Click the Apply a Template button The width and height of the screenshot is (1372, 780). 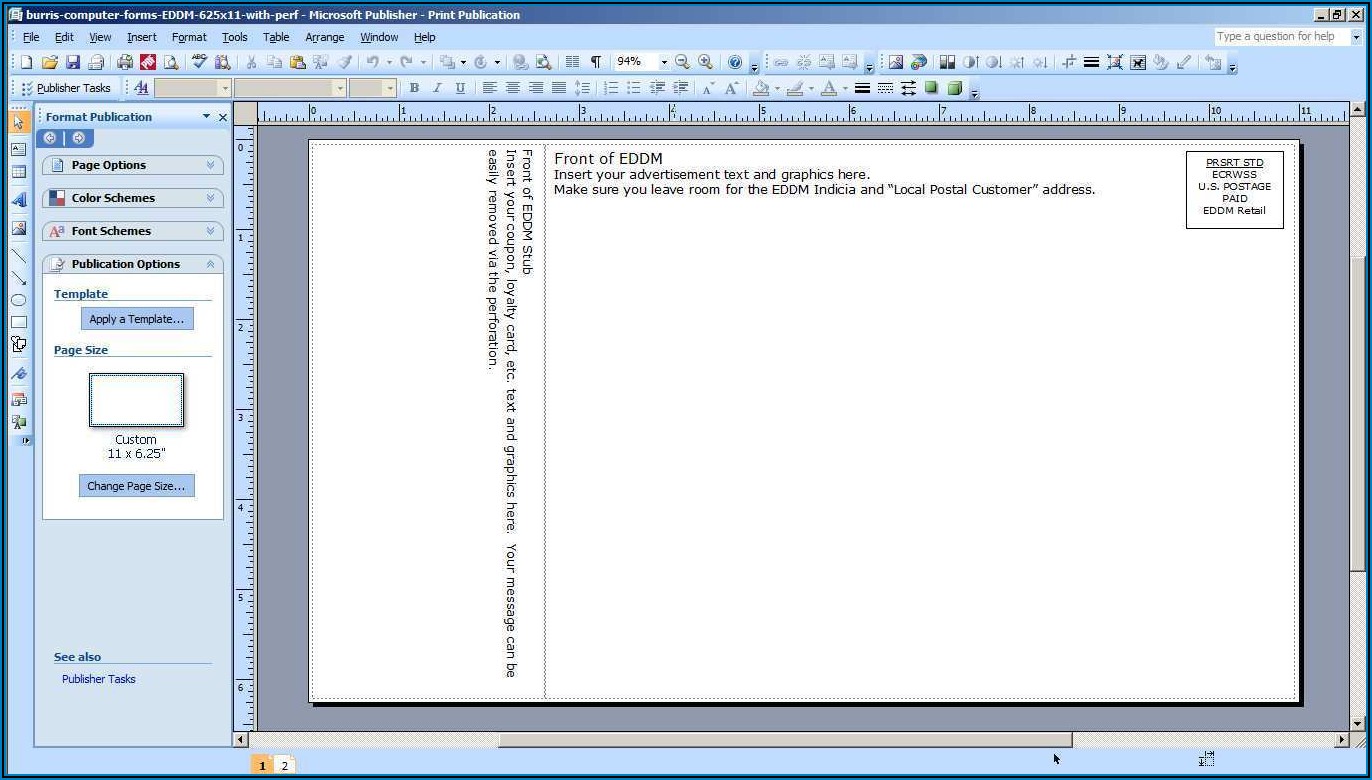pos(137,319)
